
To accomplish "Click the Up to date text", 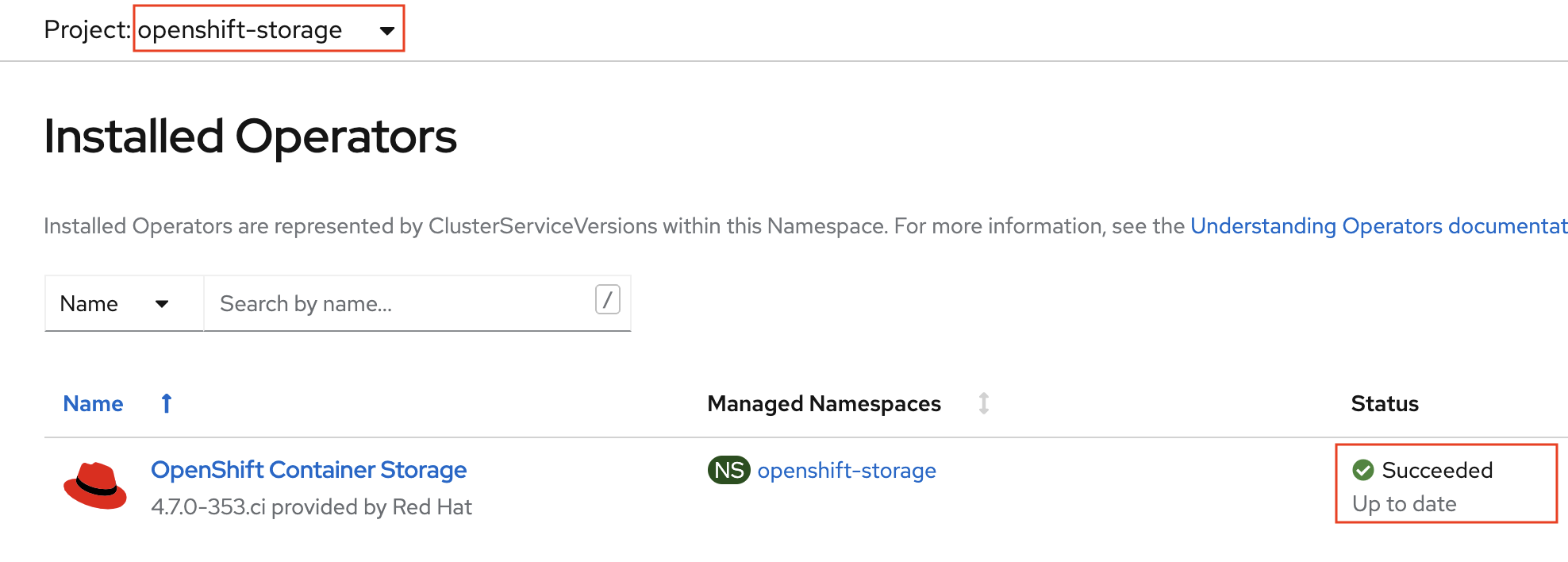I will [1405, 504].
